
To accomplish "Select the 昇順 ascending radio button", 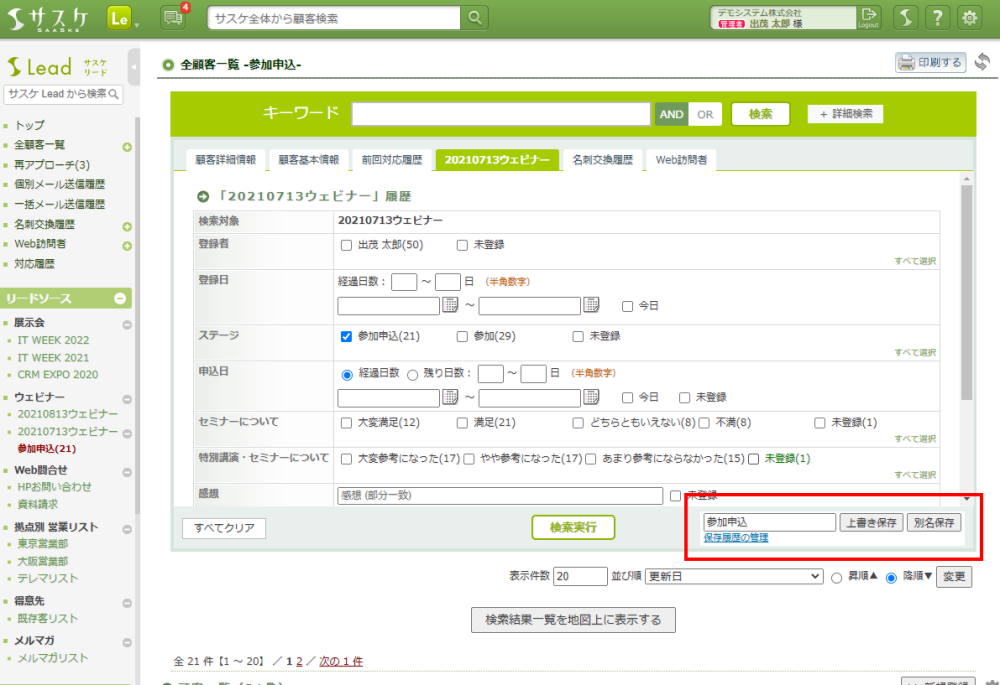I will pyautogui.click(x=838, y=577).
